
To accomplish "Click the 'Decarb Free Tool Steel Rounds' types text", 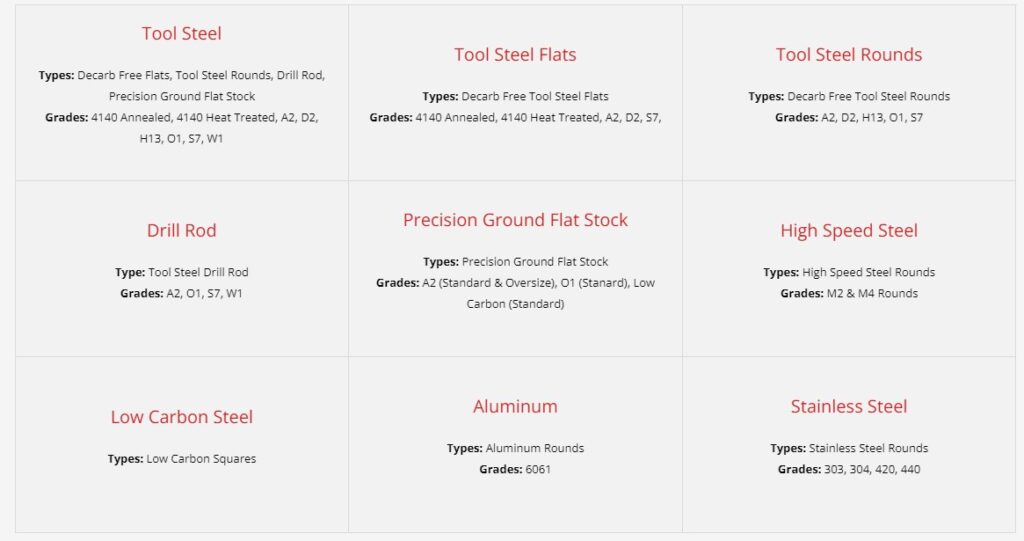I will 869,96.
